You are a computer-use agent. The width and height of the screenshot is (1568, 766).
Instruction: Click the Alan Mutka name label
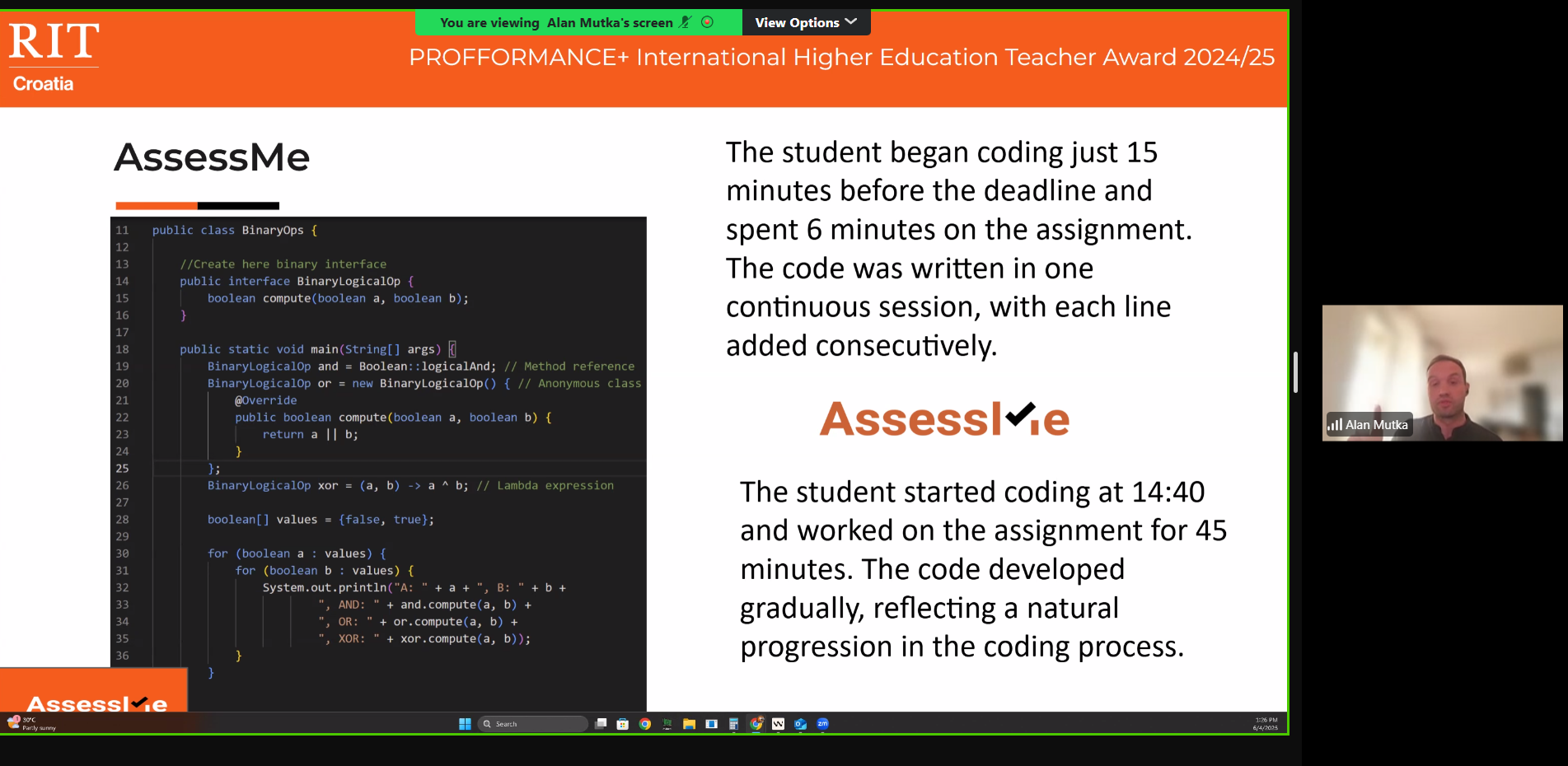pos(1375,425)
